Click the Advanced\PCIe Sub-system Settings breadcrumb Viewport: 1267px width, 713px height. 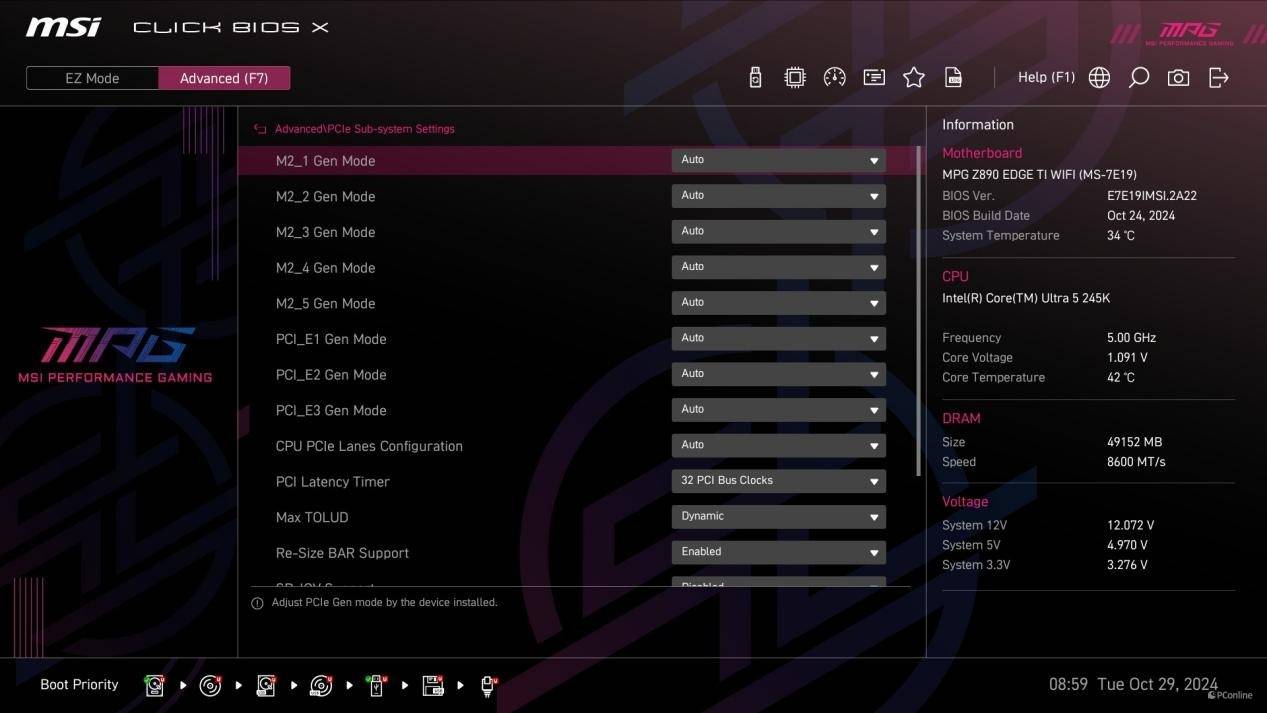[x=364, y=129]
